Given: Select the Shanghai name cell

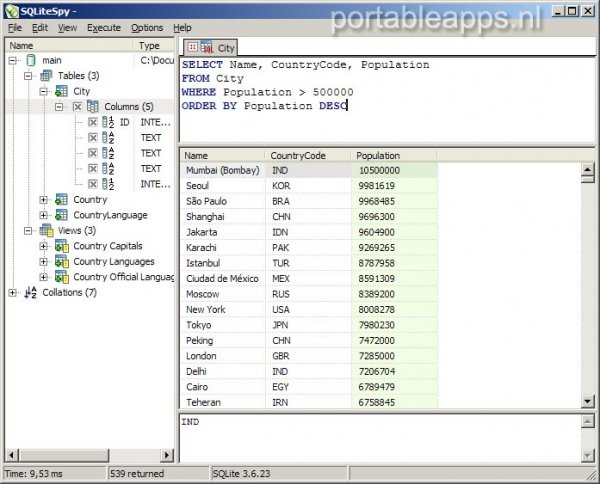Looking at the screenshot, I should [x=223, y=217].
